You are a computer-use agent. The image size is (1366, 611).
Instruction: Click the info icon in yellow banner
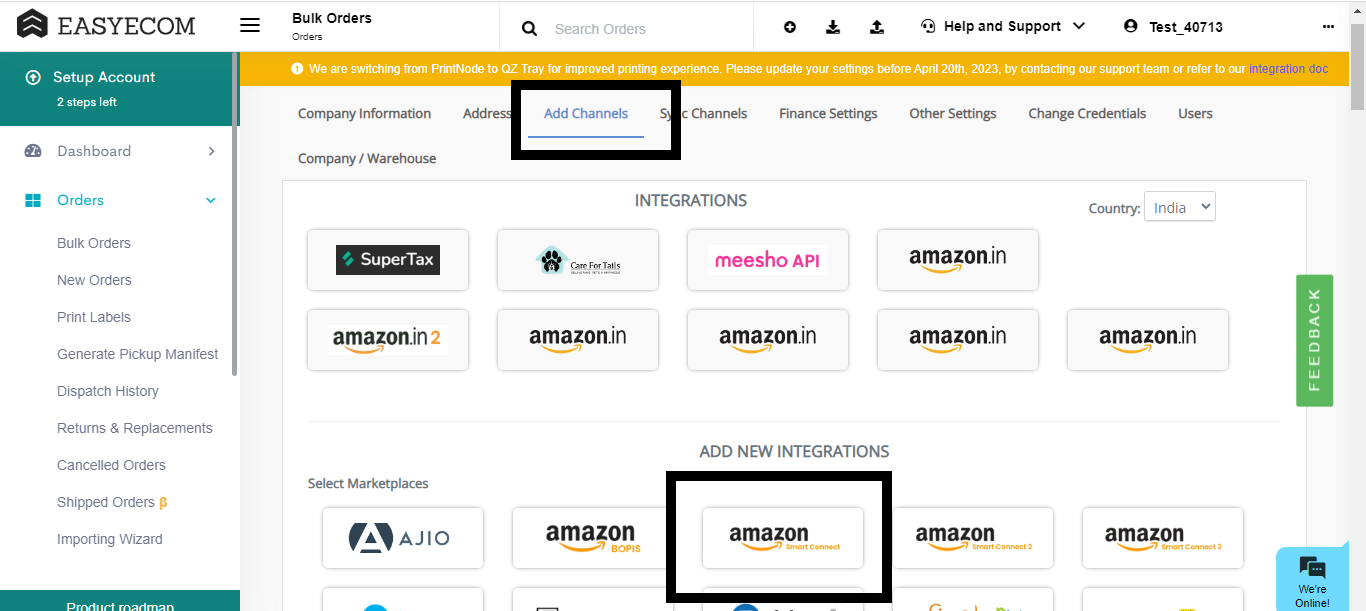(297, 69)
